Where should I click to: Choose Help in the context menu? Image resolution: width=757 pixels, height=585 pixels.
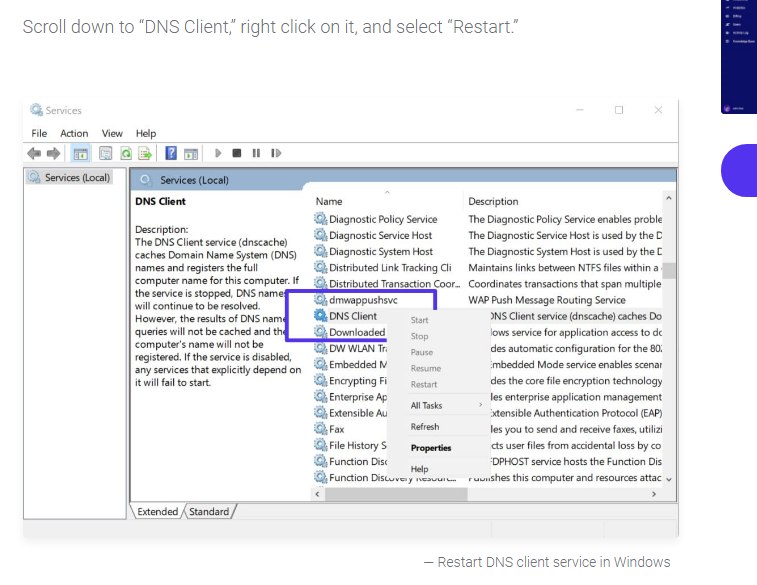pos(420,469)
